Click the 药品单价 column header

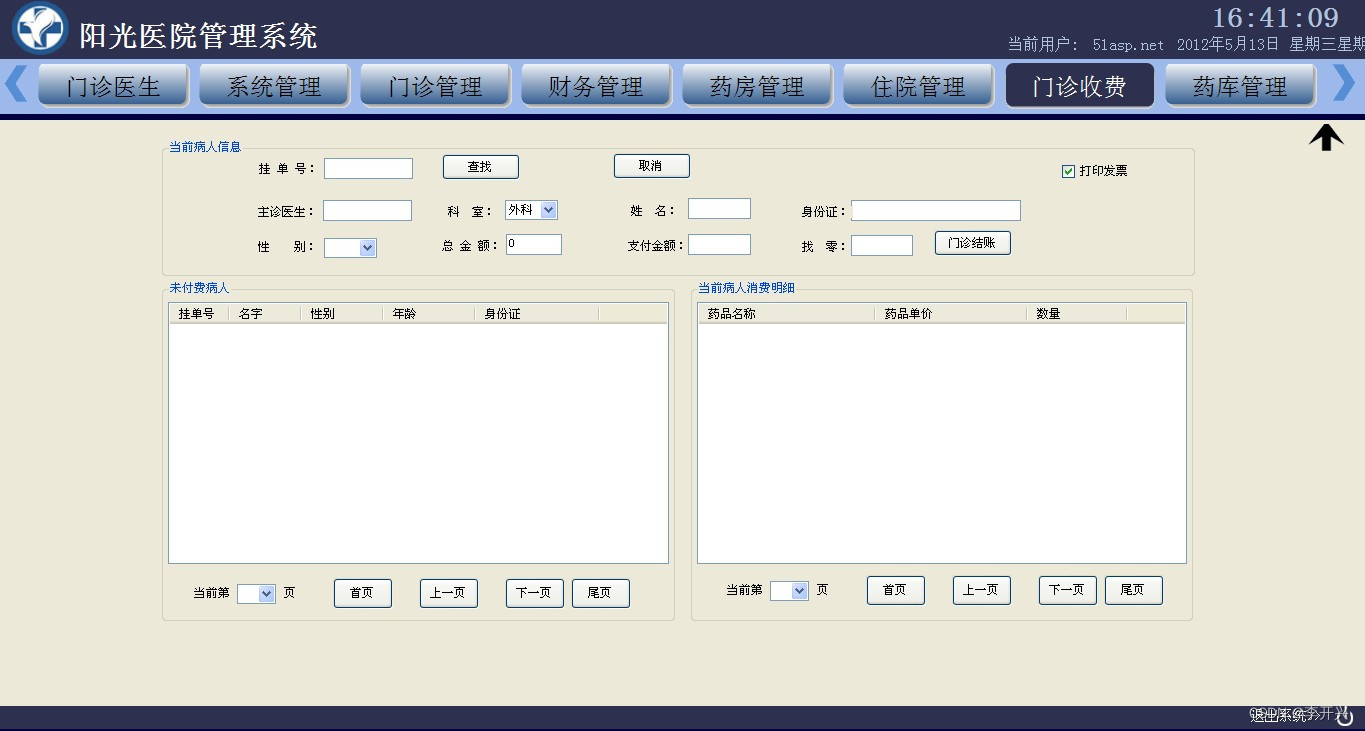[x=950, y=314]
